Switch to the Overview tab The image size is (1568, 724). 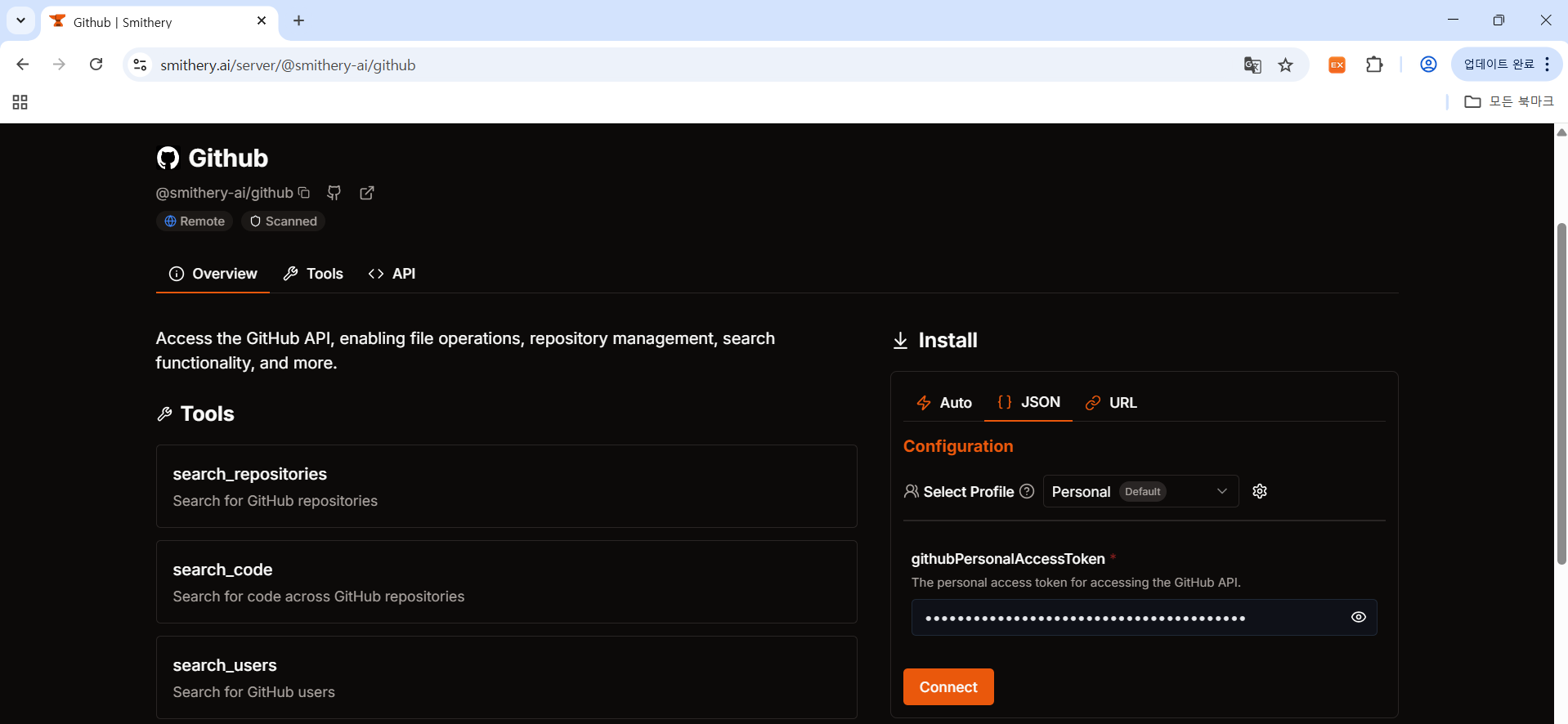(213, 274)
